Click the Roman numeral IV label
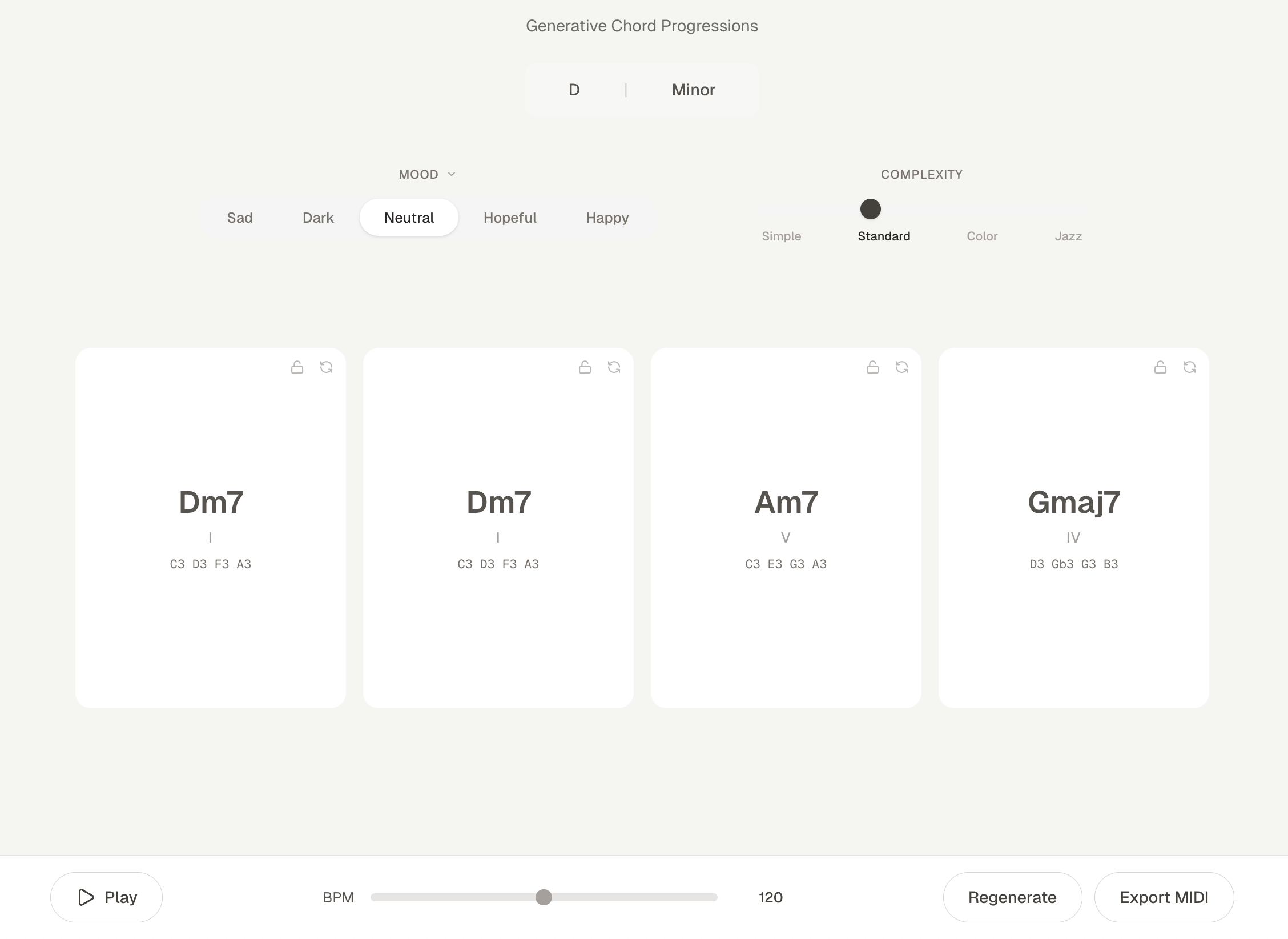Image resolution: width=1288 pixels, height=939 pixels. pos(1073,537)
